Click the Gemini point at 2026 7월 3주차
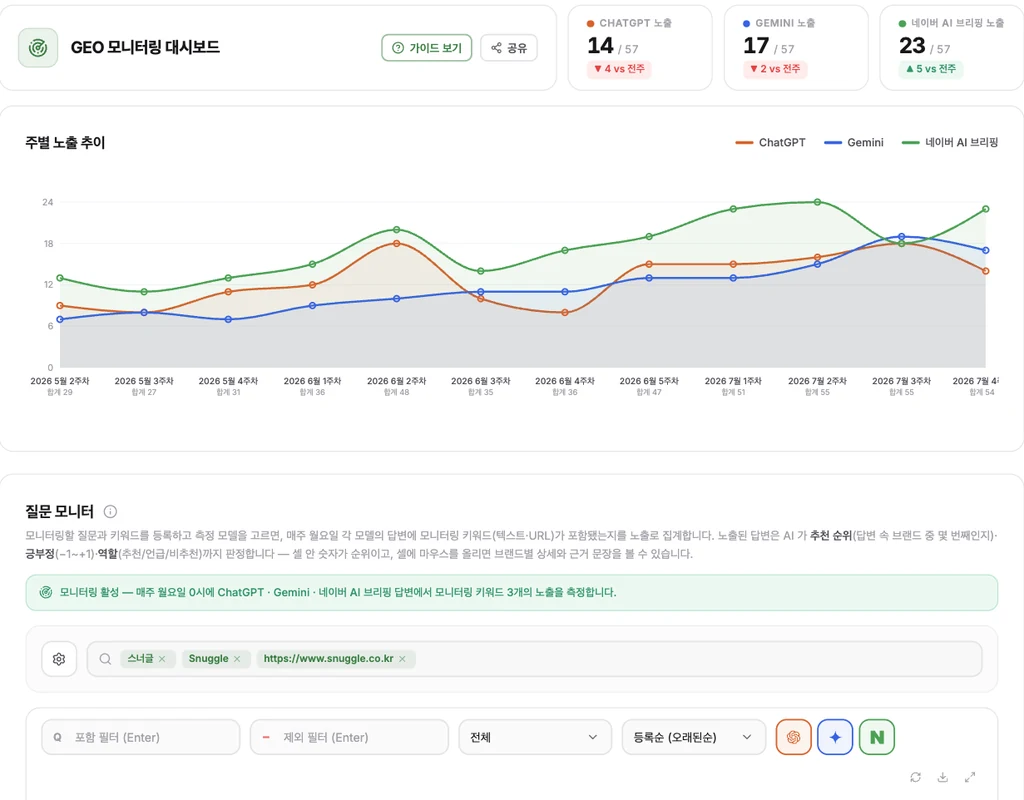 [x=902, y=236]
